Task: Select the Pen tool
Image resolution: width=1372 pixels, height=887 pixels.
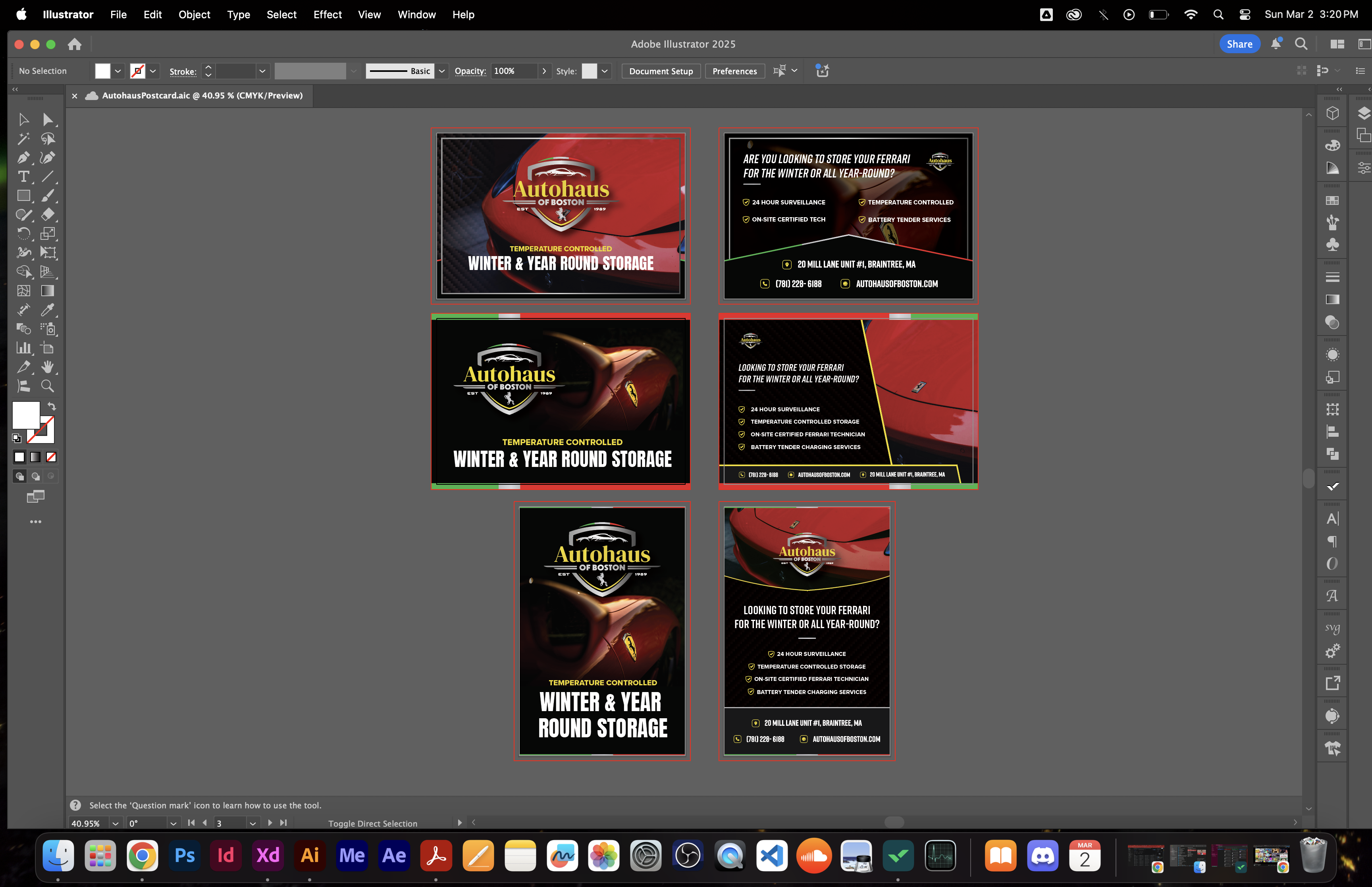Action: [23, 157]
